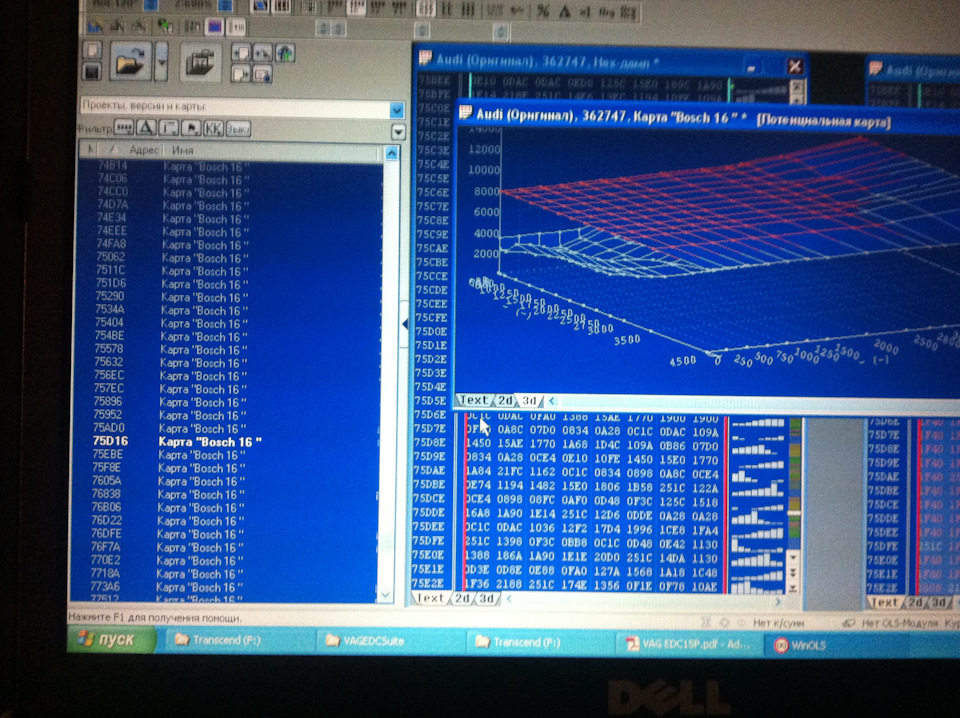Toggle the letter A filter button
960x718 pixels.
tap(146, 129)
